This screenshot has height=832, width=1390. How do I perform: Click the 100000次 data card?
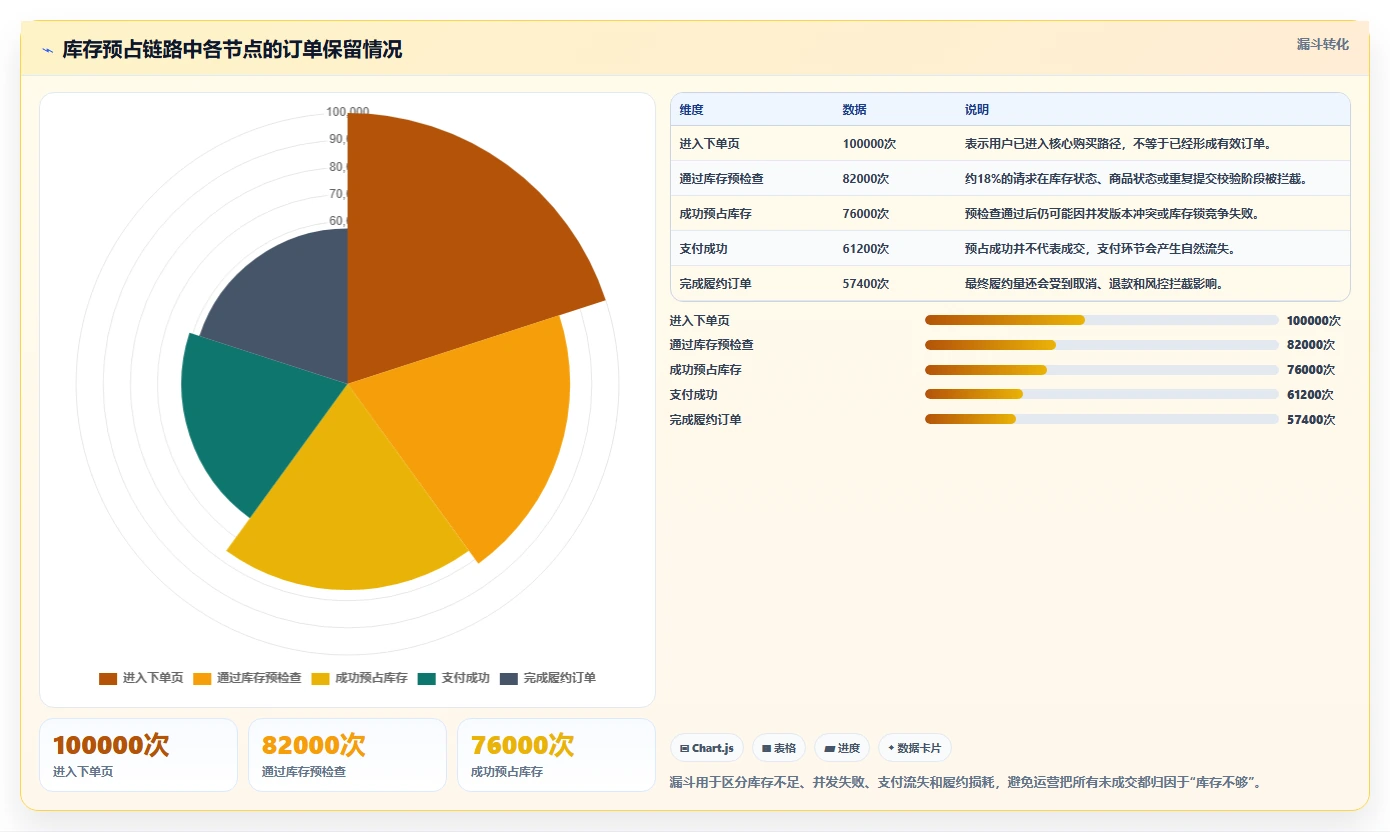pyautogui.click(x=139, y=755)
